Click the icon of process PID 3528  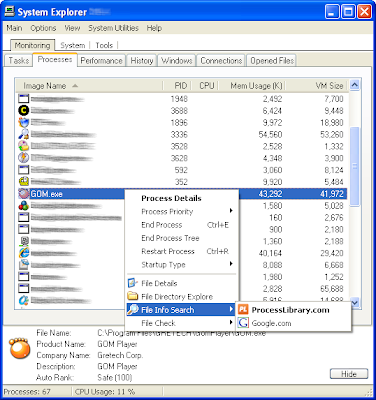[x=23, y=146]
